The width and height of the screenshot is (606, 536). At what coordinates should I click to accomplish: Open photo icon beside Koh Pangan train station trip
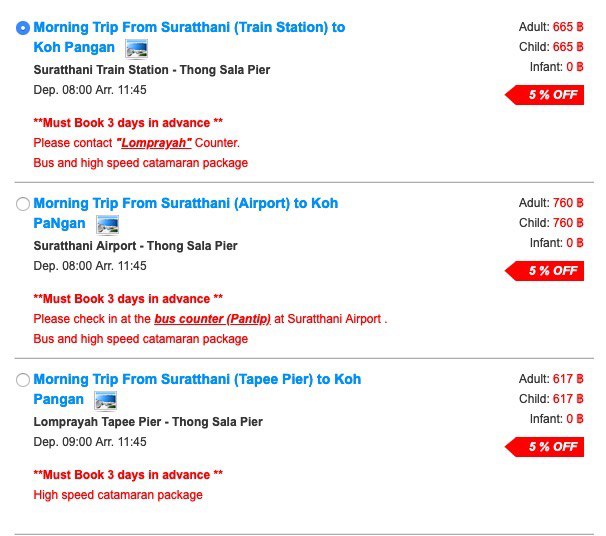point(136,49)
